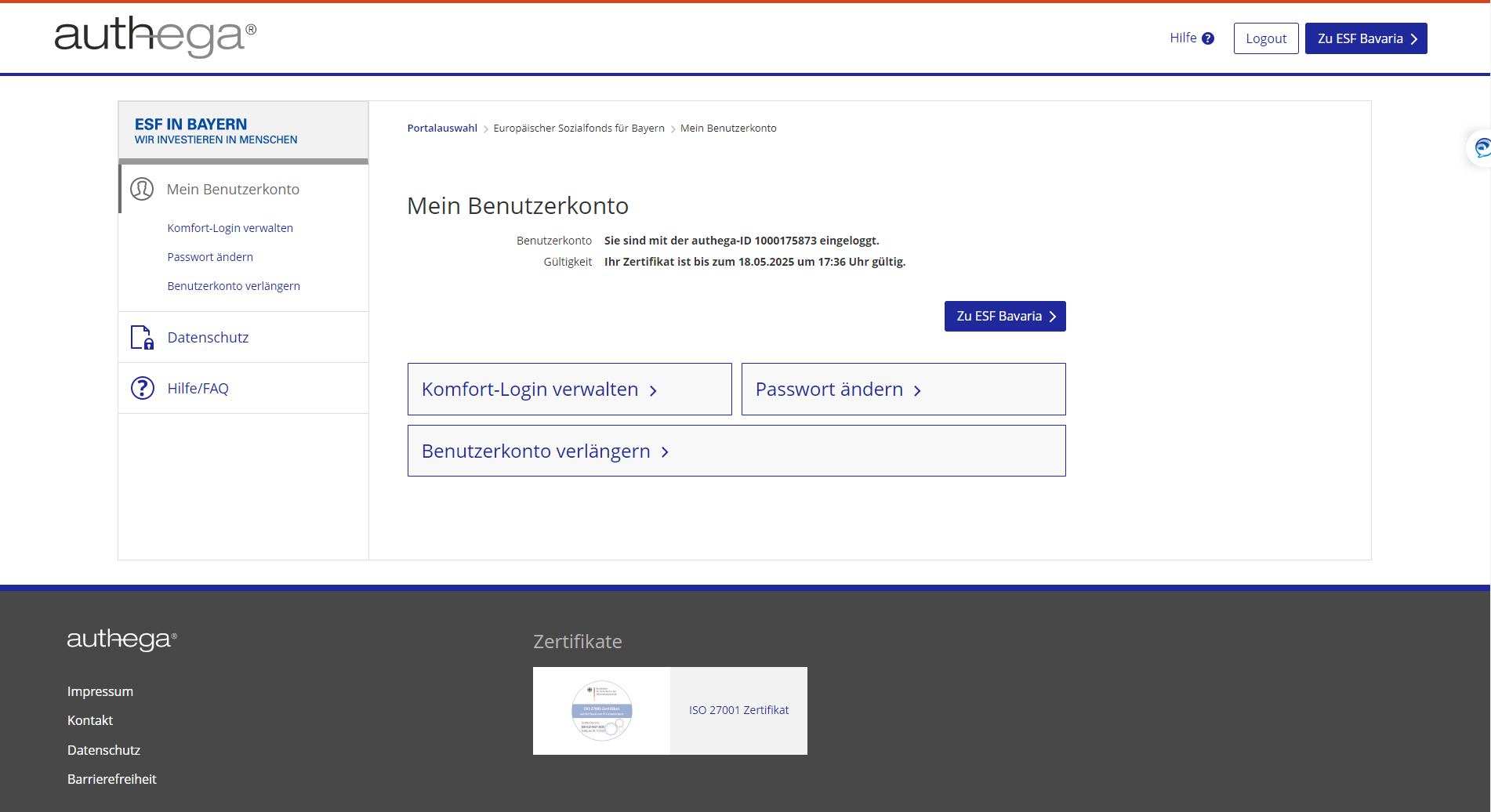Click the Zu ESF Bavaria button below account info
This screenshot has width=1491, height=812.
[1005, 316]
